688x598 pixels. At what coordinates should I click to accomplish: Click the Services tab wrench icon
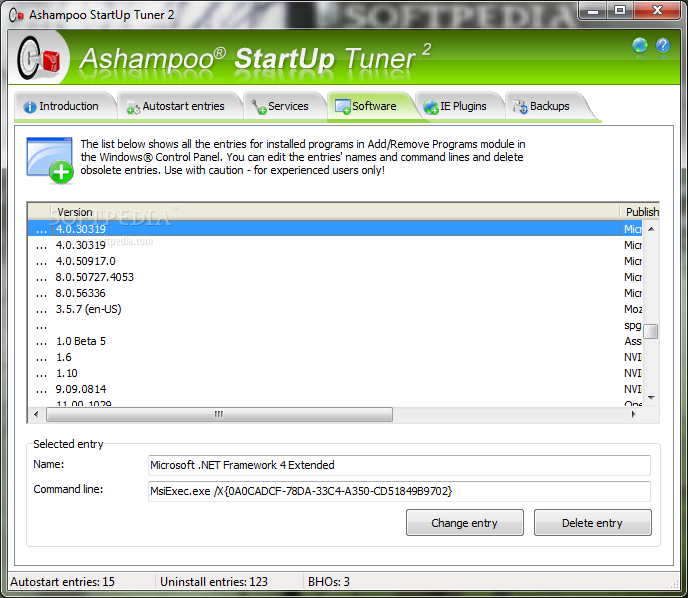point(259,107)
